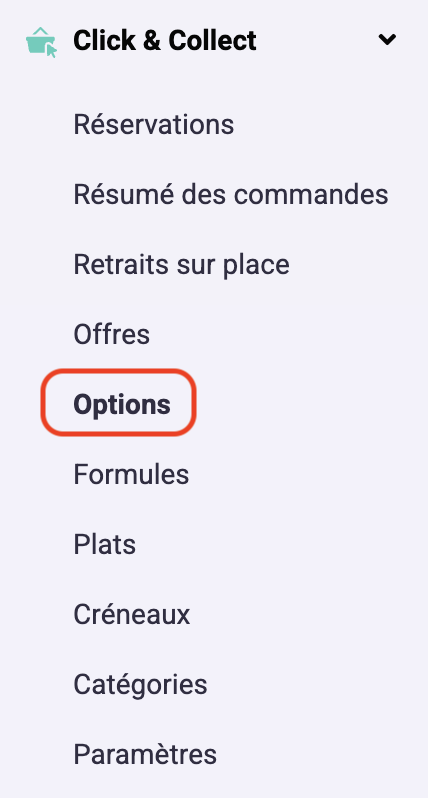
Task: Select the Click & Collect header title
Action: pos(164,41)
